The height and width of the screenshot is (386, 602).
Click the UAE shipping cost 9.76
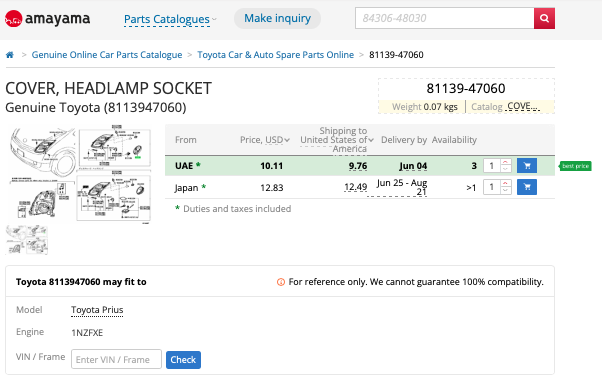(358, 166)
